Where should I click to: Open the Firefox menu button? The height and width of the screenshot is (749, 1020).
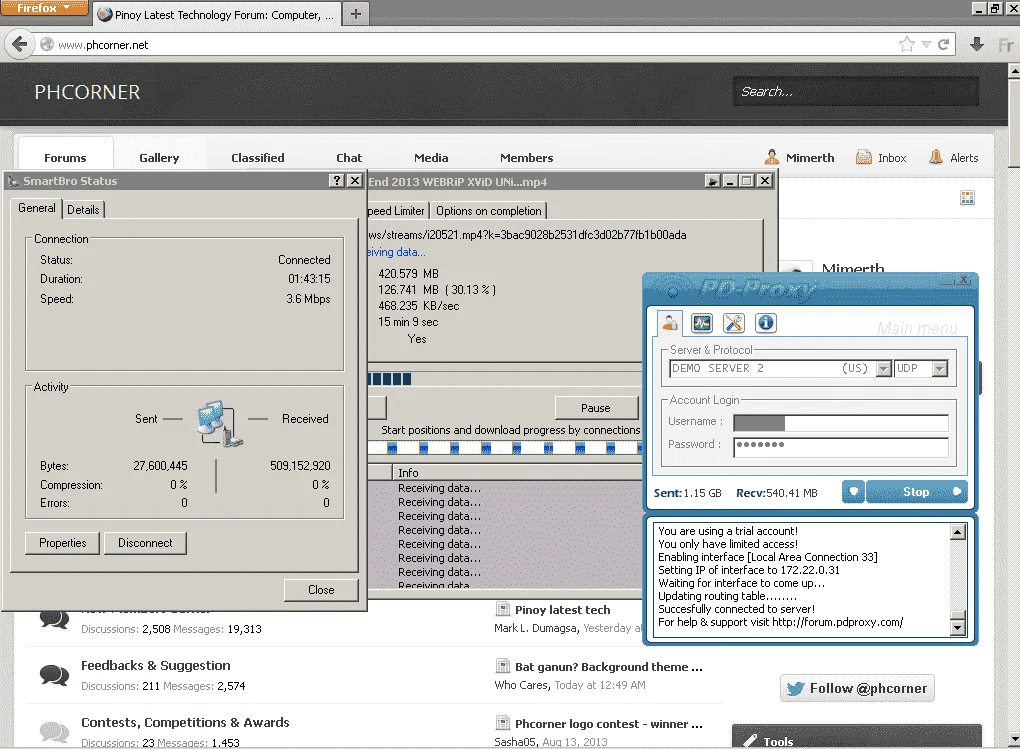pyautogui.click(x=44, y=8)
